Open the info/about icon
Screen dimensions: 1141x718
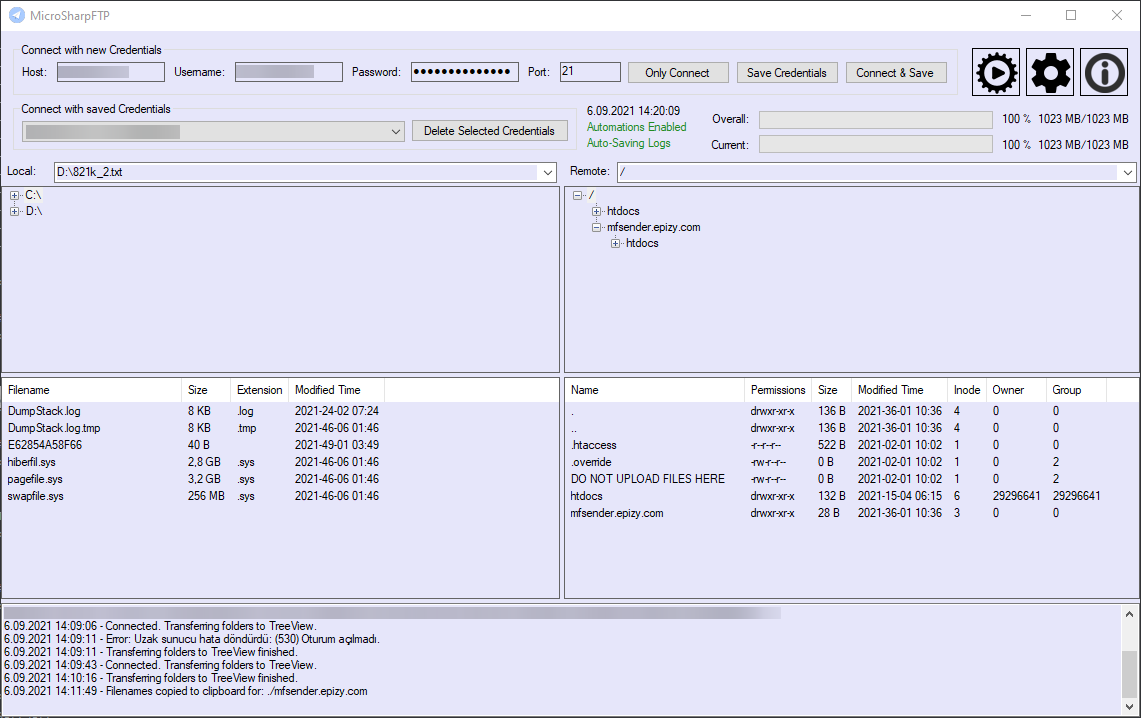pyautogui.click(x=1103, y=71)
